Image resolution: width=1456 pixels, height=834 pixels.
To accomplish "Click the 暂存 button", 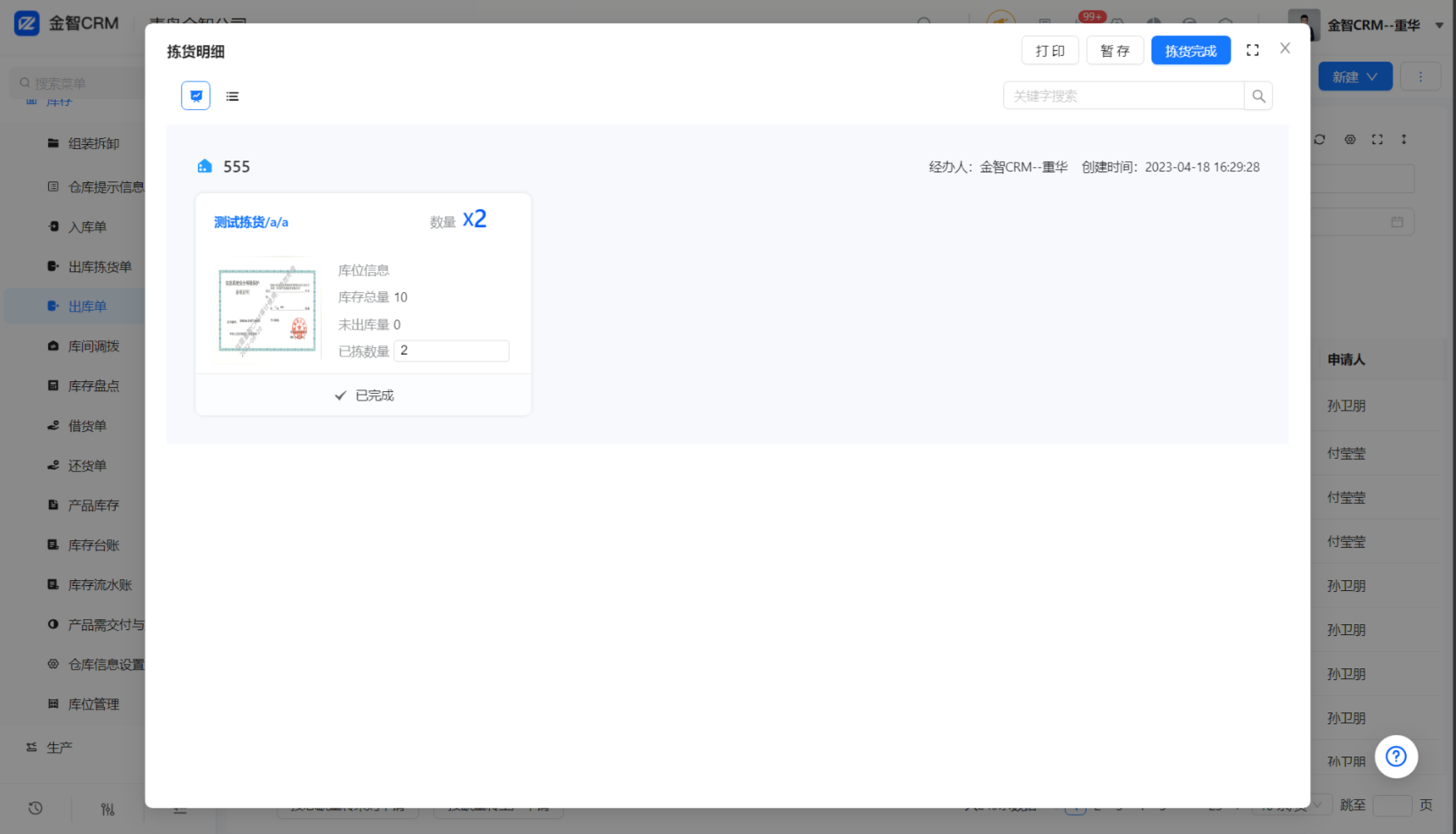I will 1115,51.
